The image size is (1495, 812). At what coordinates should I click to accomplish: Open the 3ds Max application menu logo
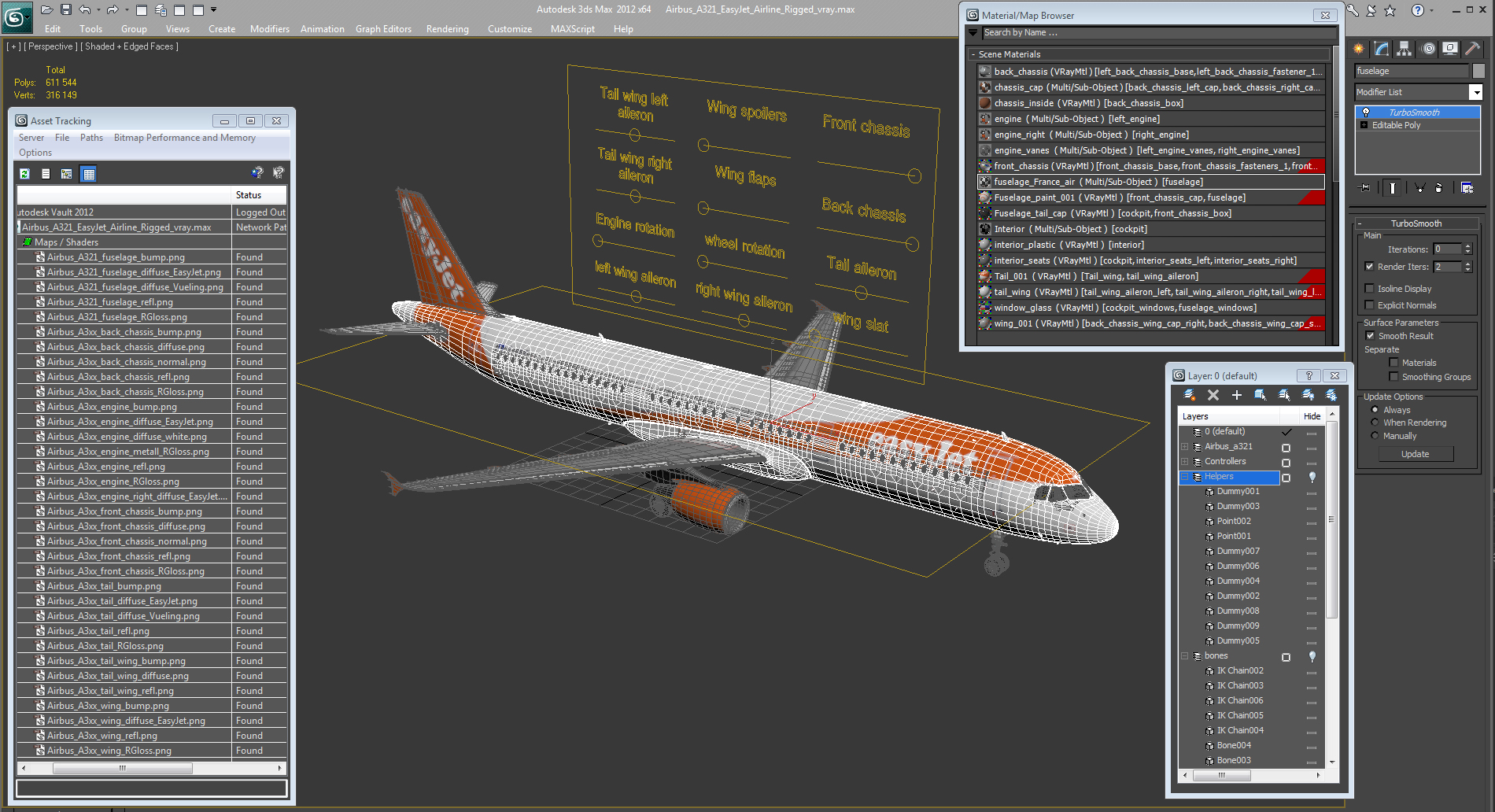pos(17,16)
